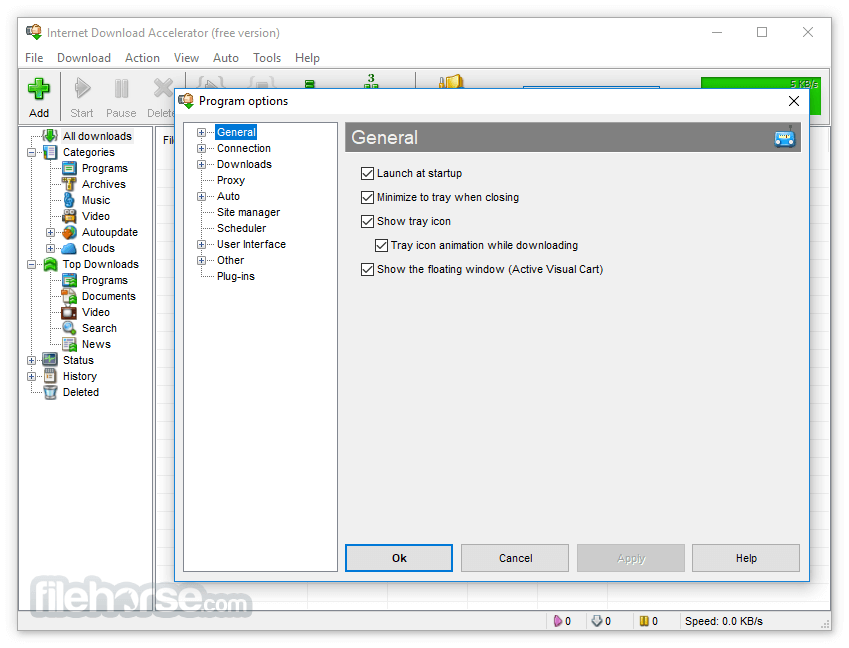
Task: Click the Search magnifier icon in sidebar
Action: (x=69, y=328)
